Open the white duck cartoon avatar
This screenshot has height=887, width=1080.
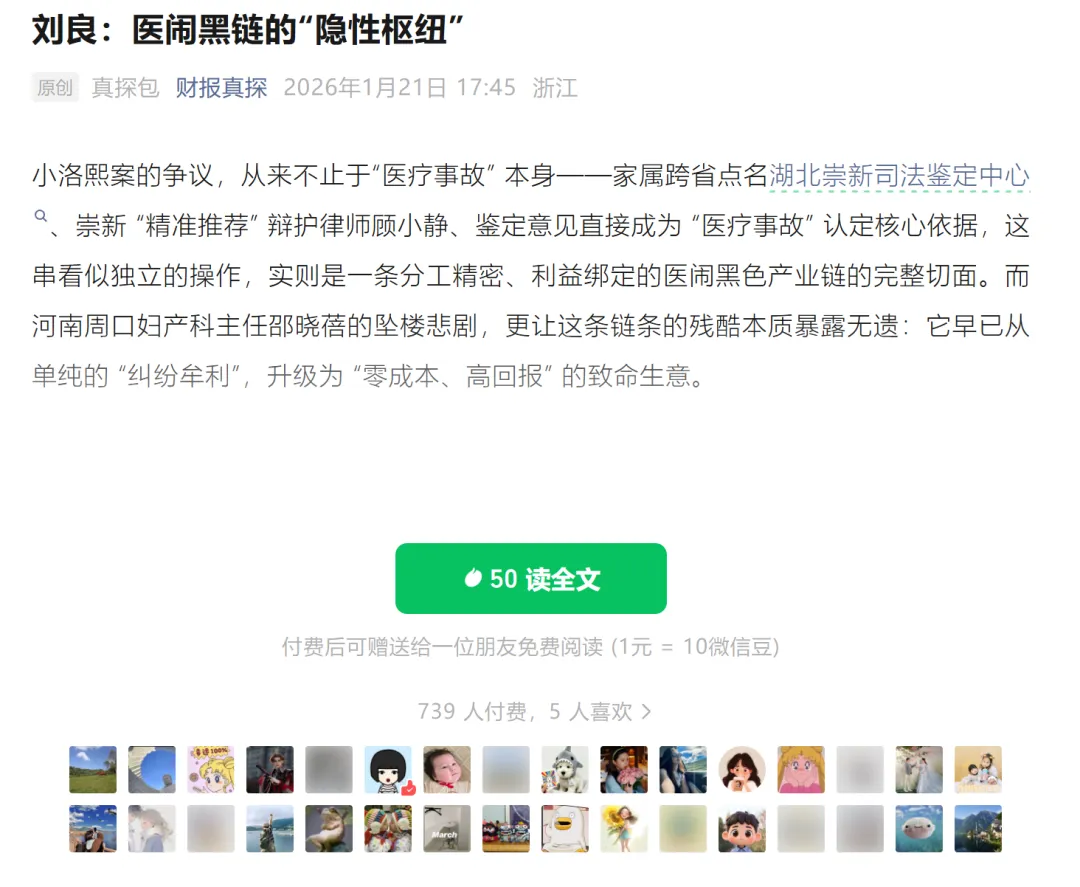[565, 828]
